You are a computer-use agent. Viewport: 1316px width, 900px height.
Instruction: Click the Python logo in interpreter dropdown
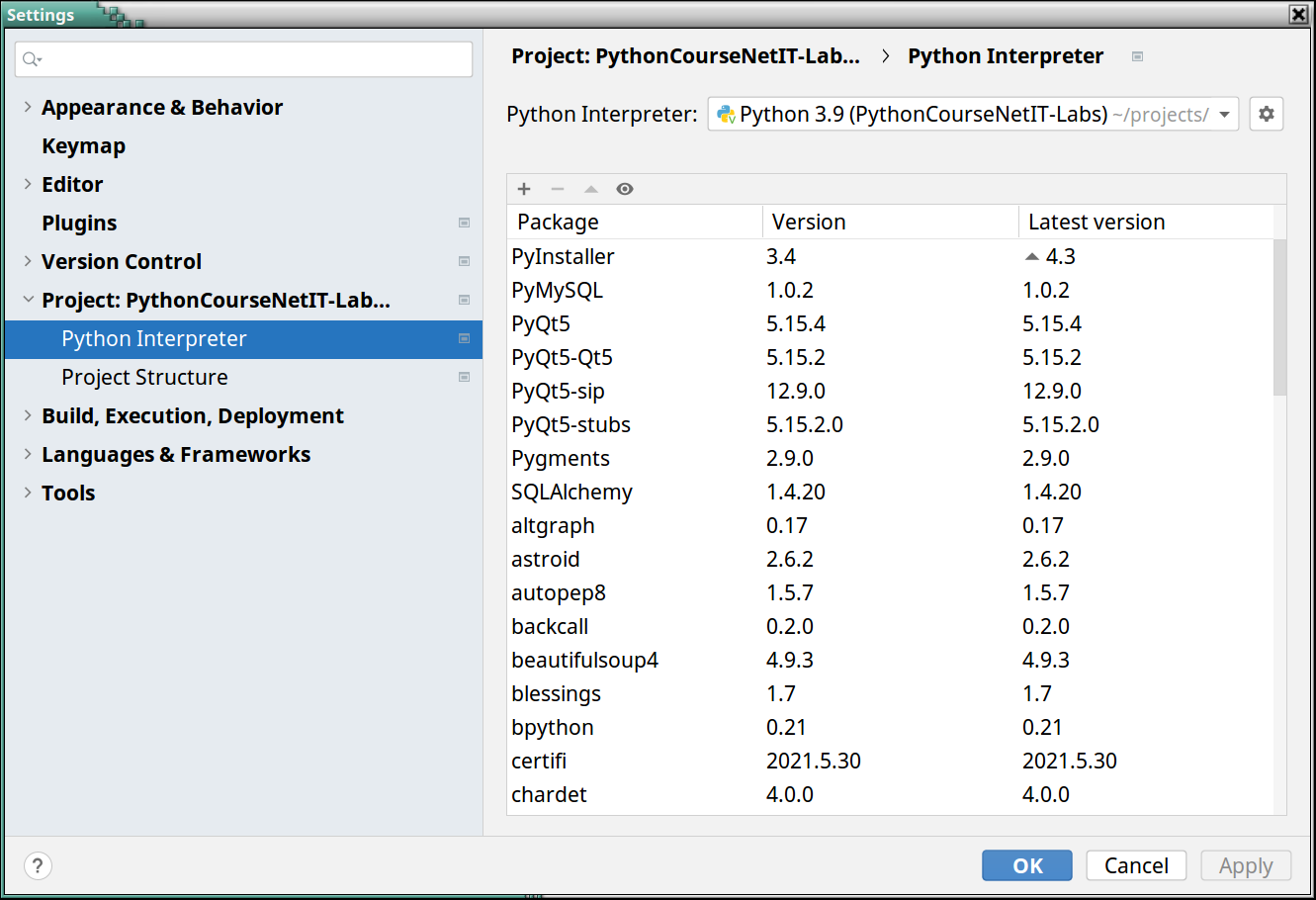coord(726,114)
